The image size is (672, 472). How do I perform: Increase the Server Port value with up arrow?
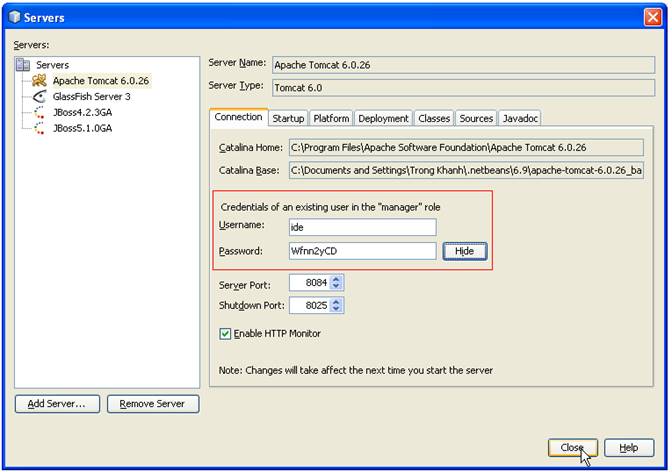pos(336,279)
